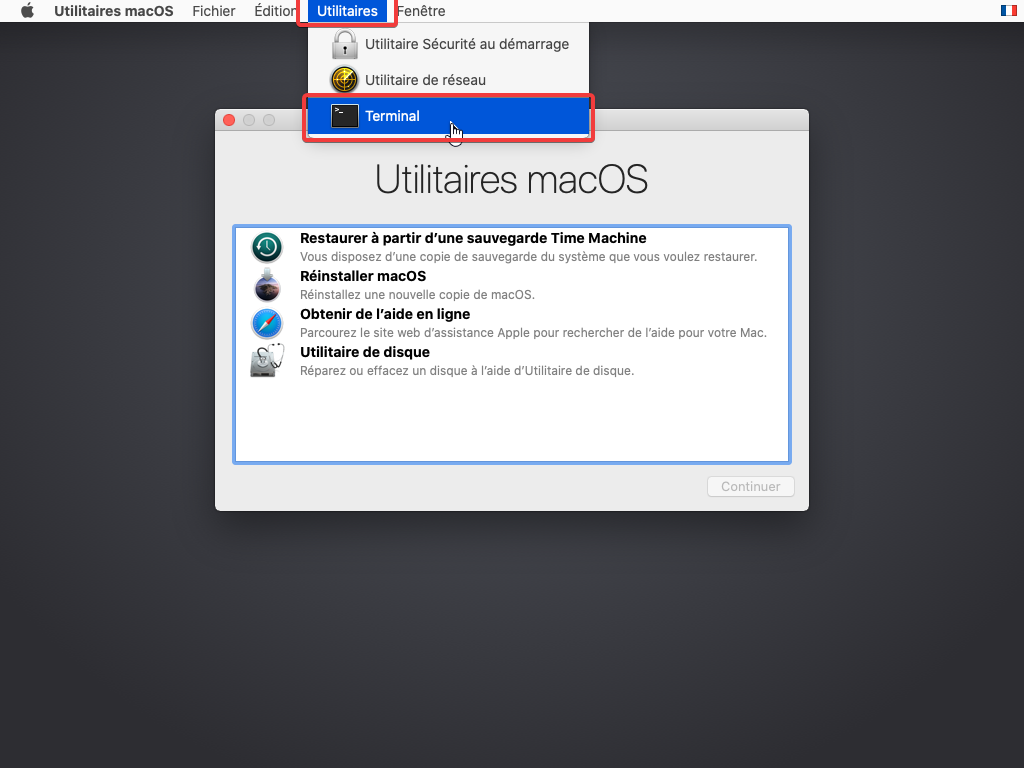Image resolution: width=1024 pixels, height=768 pixels.
Task: Choose Utilitaire de réseau menu entry
Action: (x=449, y=80)
